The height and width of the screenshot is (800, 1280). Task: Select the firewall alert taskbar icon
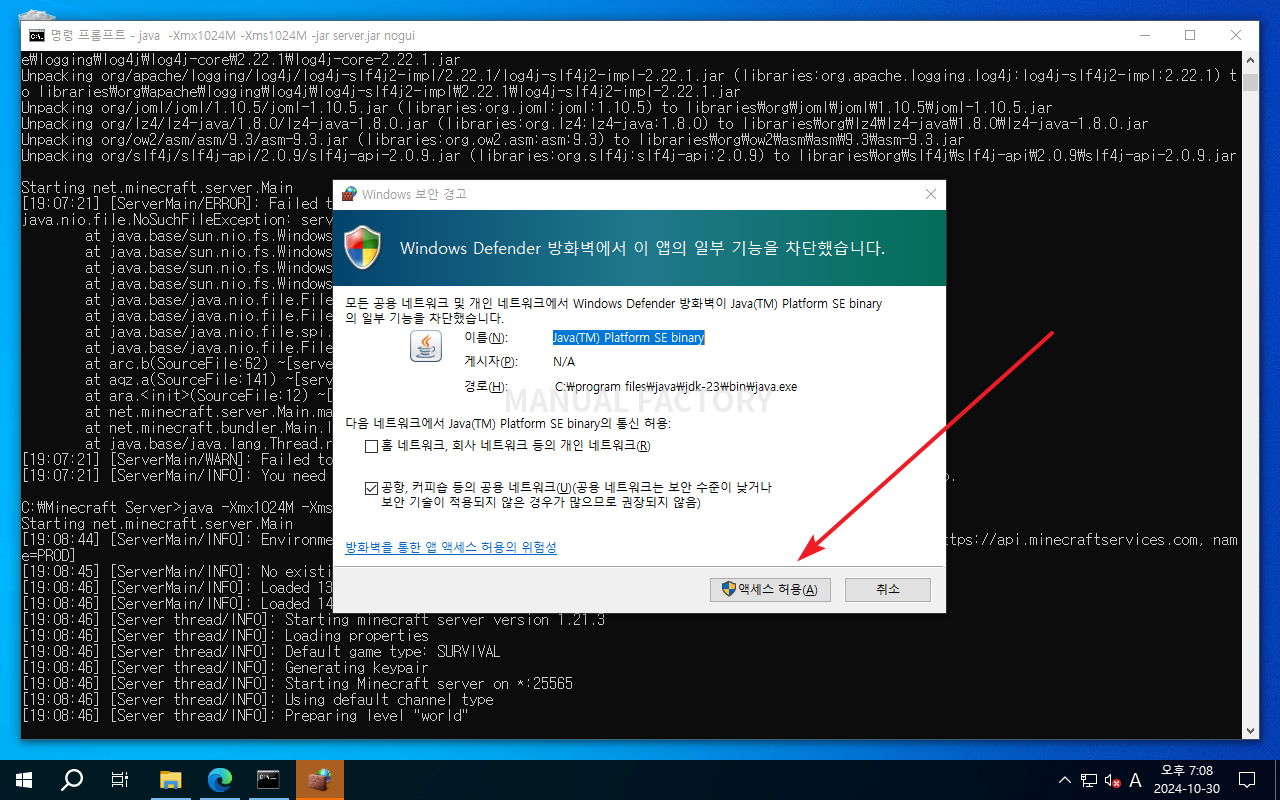click(x=320, y=780)
